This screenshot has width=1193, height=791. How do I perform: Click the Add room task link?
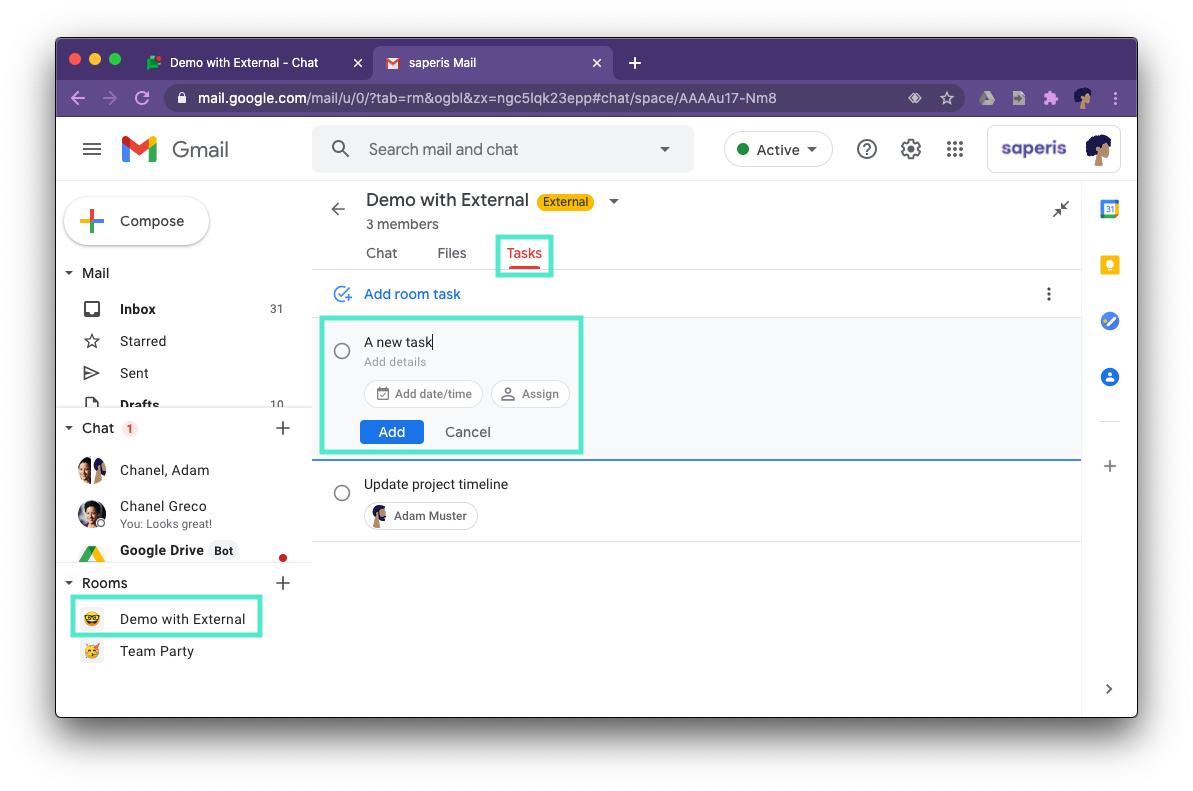[412, 293]
